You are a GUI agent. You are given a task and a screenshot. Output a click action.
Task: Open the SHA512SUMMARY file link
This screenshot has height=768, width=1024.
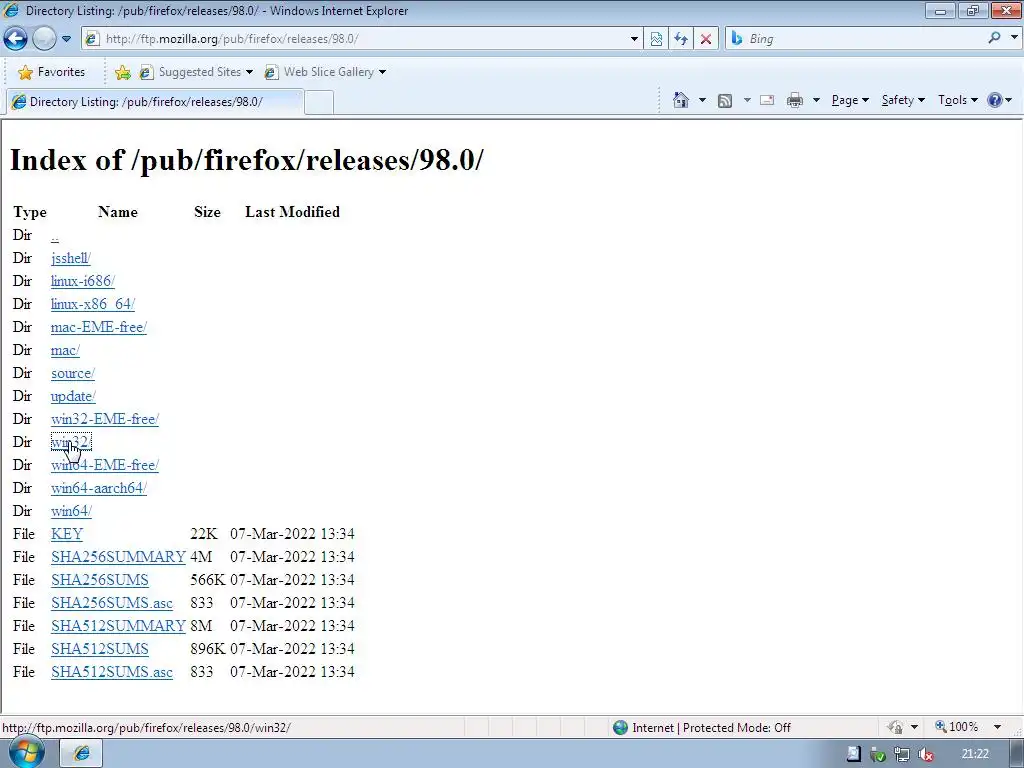(118, 626)
